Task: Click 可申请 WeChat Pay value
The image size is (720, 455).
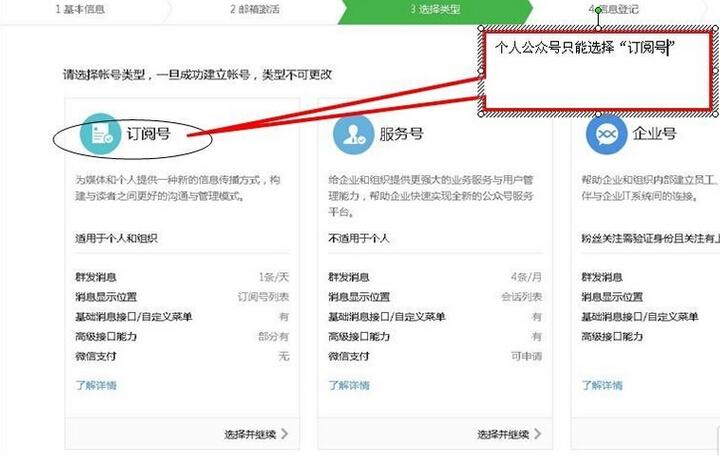Action: coord(527,356)
